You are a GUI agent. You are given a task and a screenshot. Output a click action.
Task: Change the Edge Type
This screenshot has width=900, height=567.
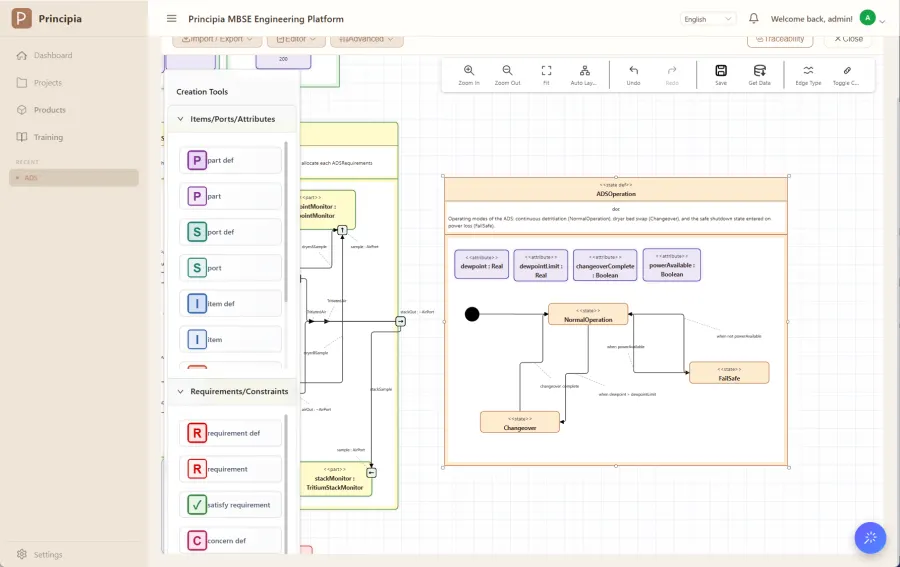[808, 75]
